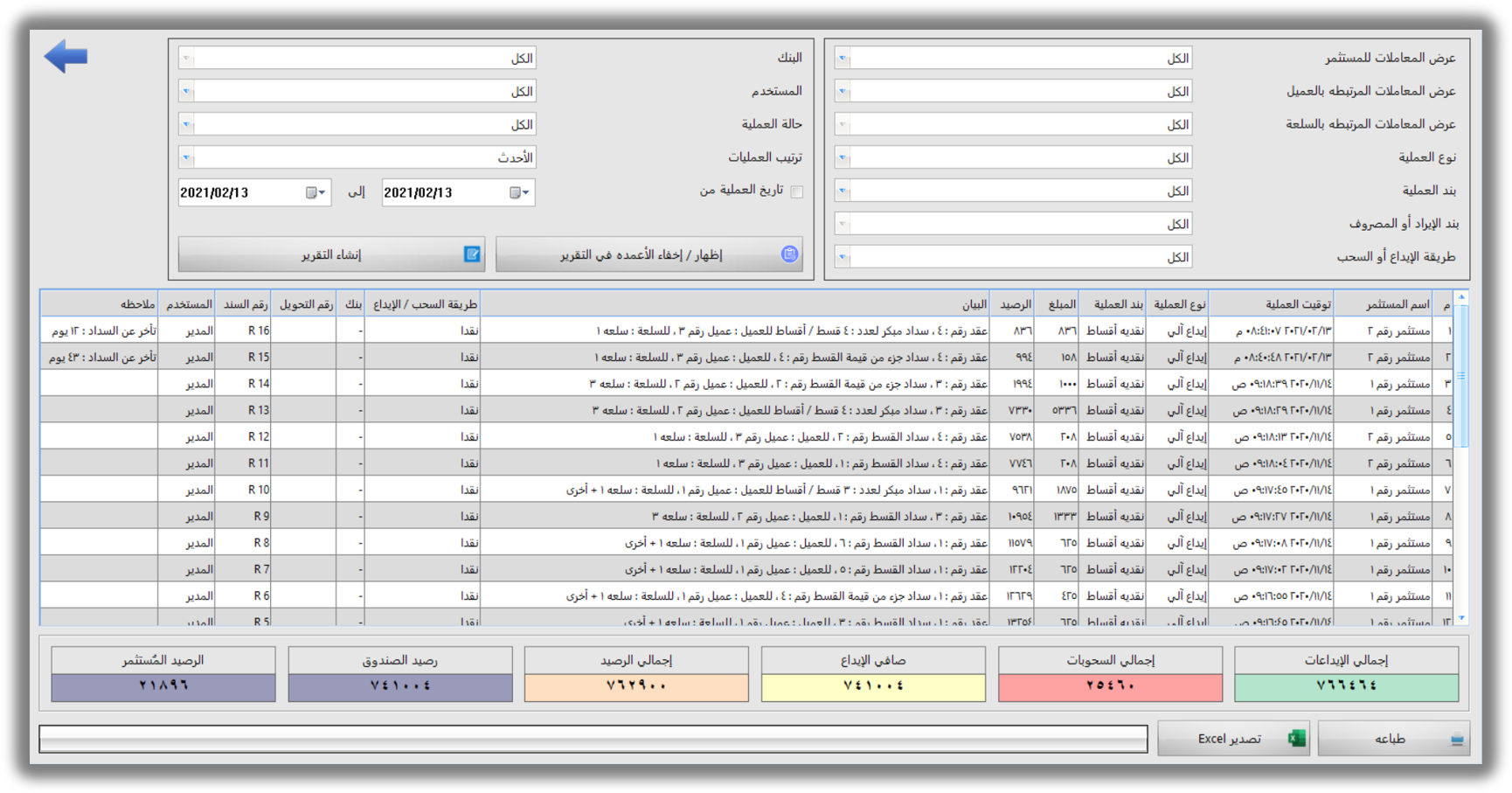Click the رقم التحويل column header
This screenshot has height=793, width=1512.
(x=304, y=304)
